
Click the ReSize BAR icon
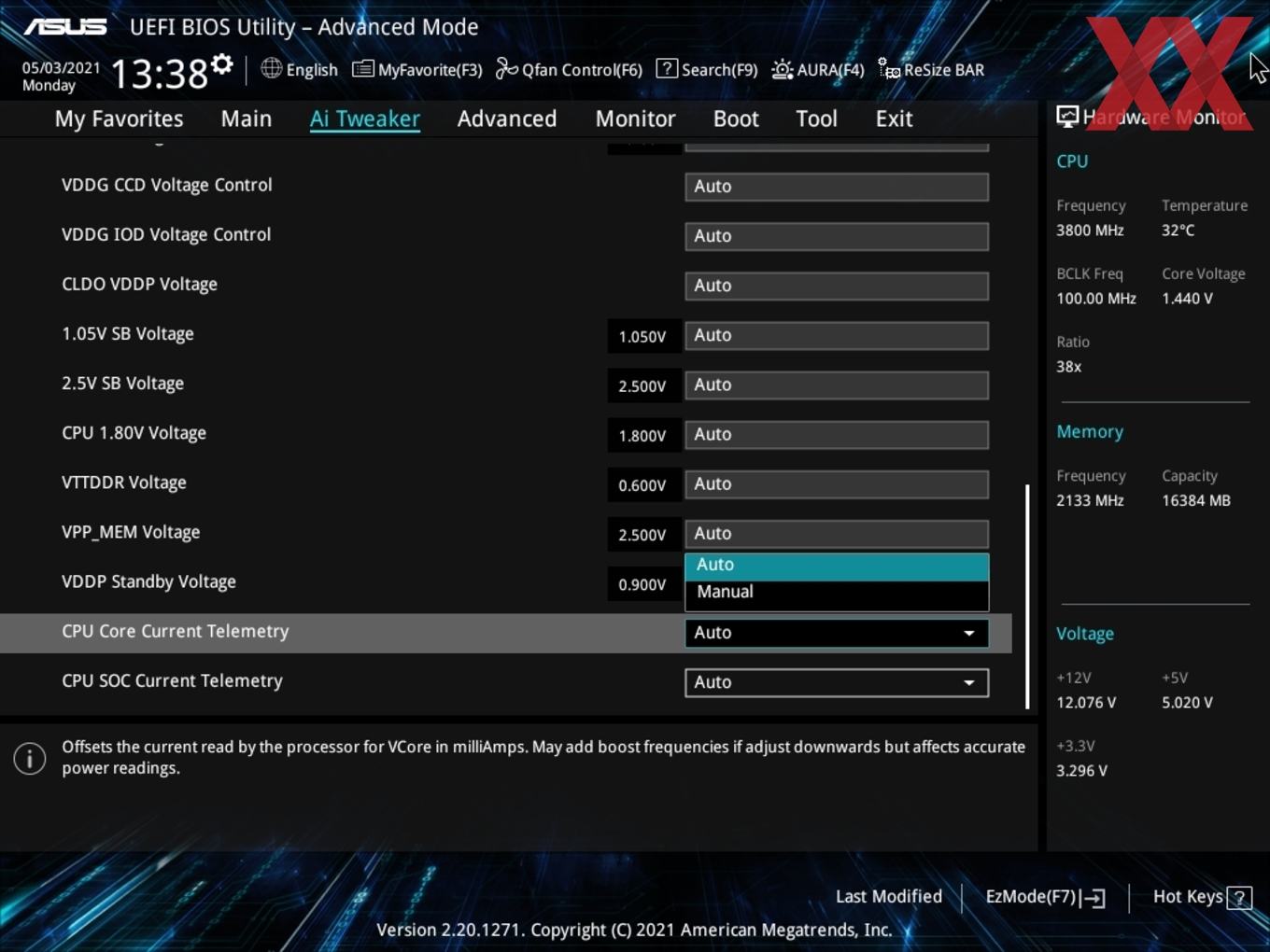888,69
